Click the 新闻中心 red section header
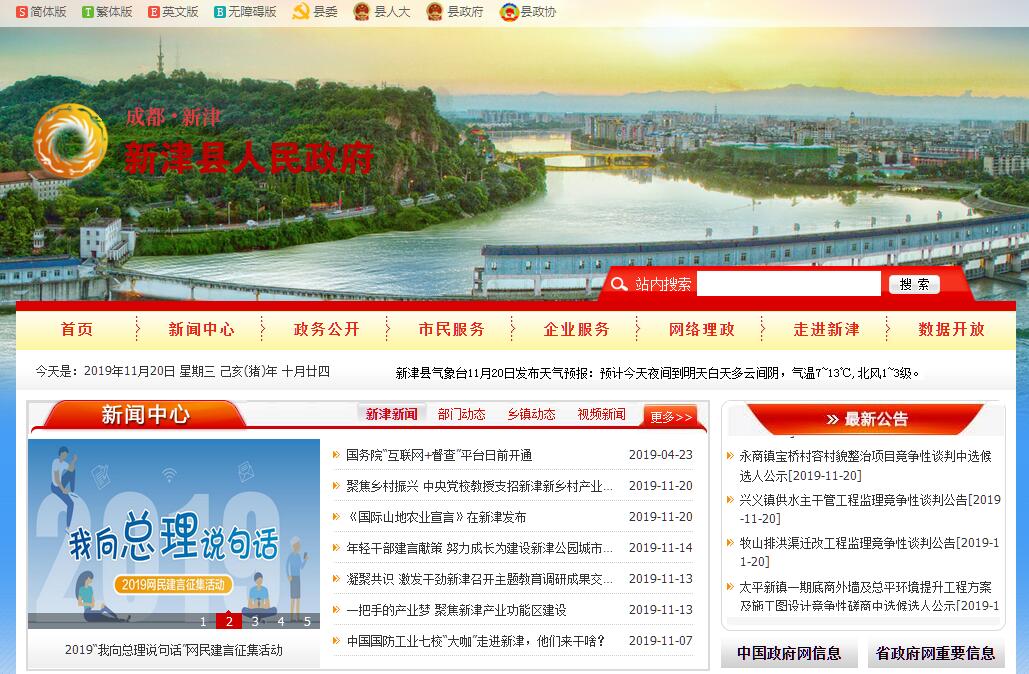The width and height of the screenshot is (1029, 674). (x=145, y=415)
